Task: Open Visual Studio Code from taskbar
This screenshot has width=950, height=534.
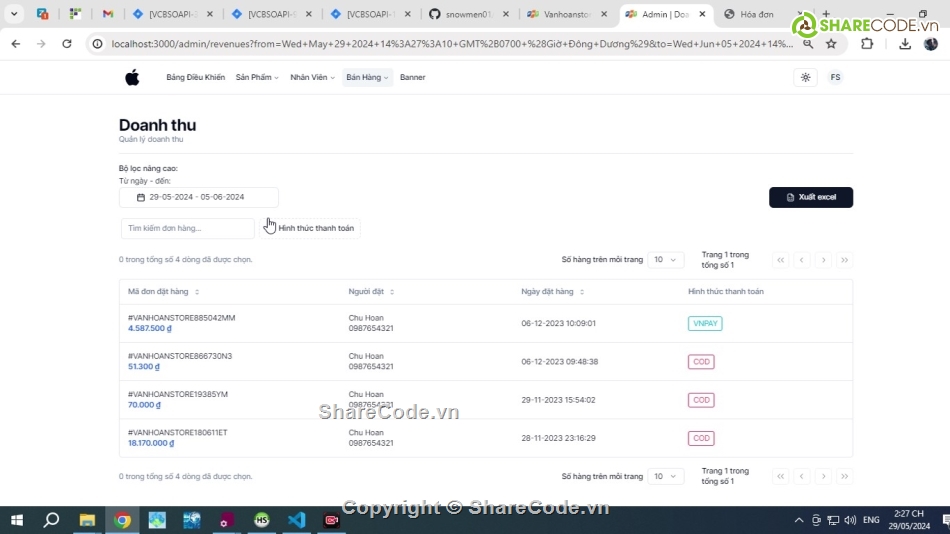Action: [x=297, y=520]
